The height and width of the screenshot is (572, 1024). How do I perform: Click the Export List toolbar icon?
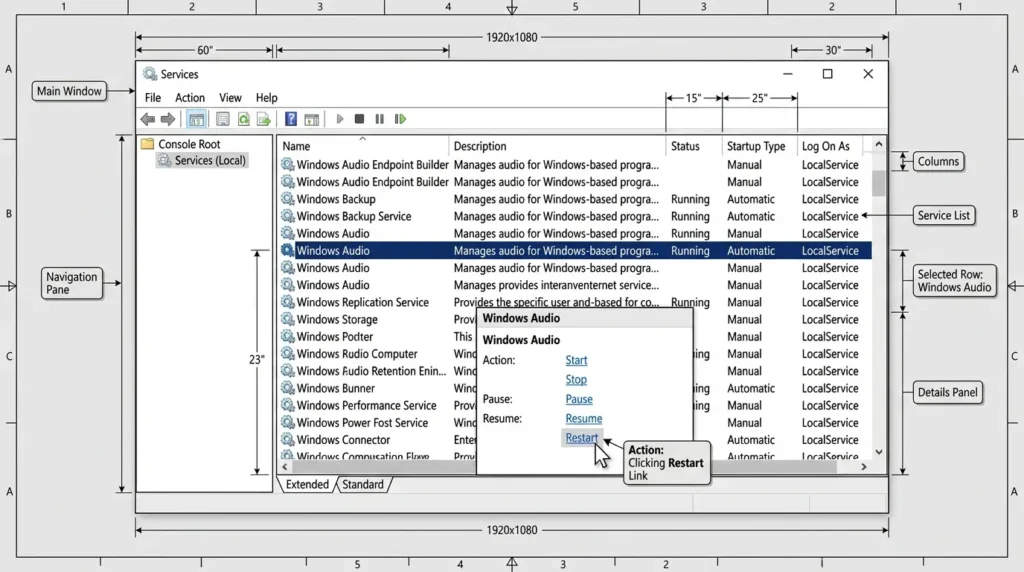point(264,119)
